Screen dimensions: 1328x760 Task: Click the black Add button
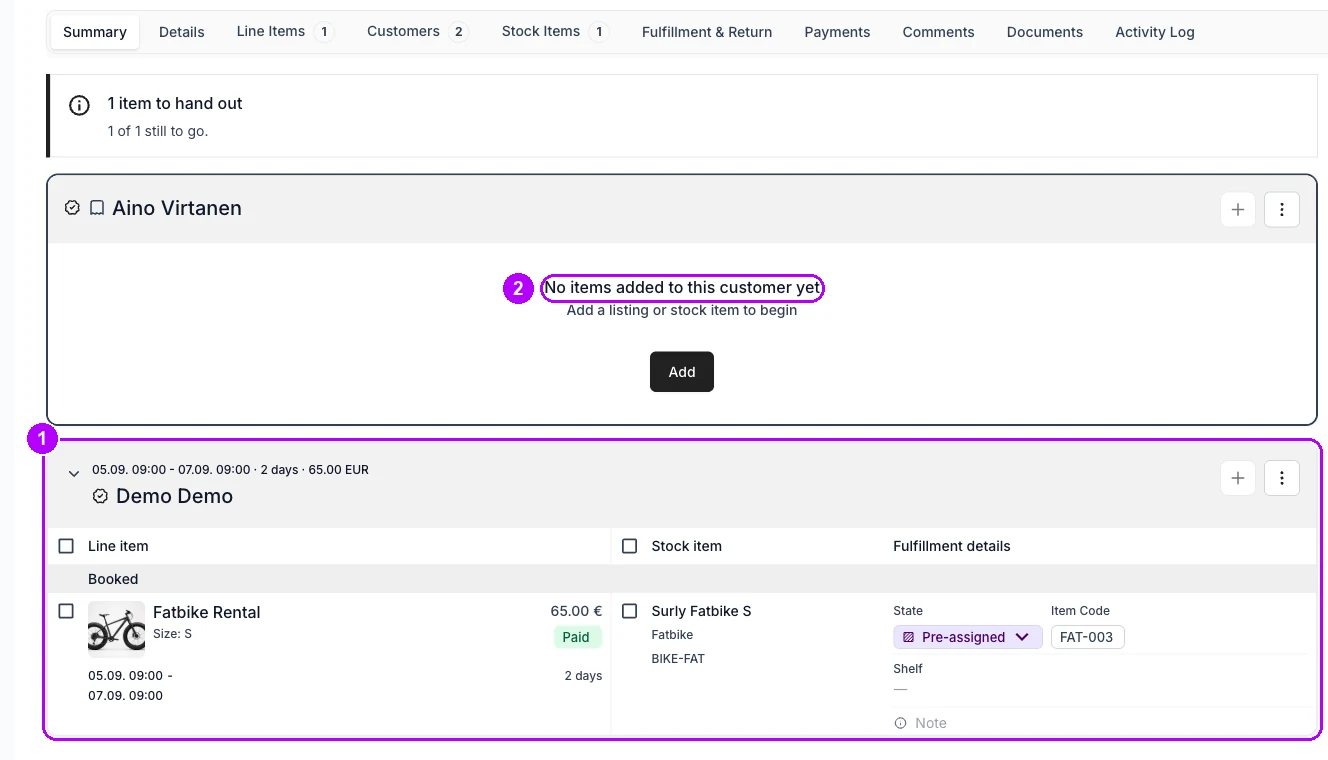coord(682,372)
